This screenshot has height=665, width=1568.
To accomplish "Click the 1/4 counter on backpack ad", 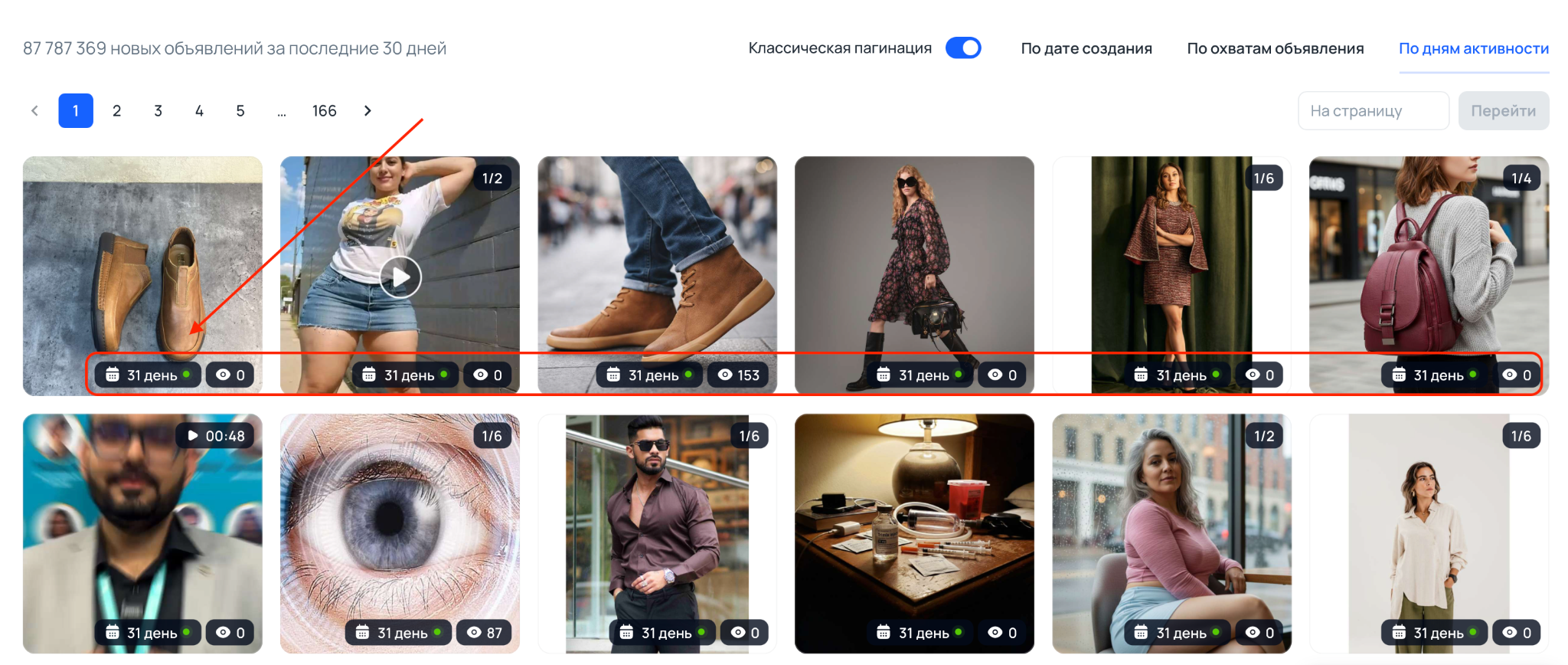I will [1521, 179].
